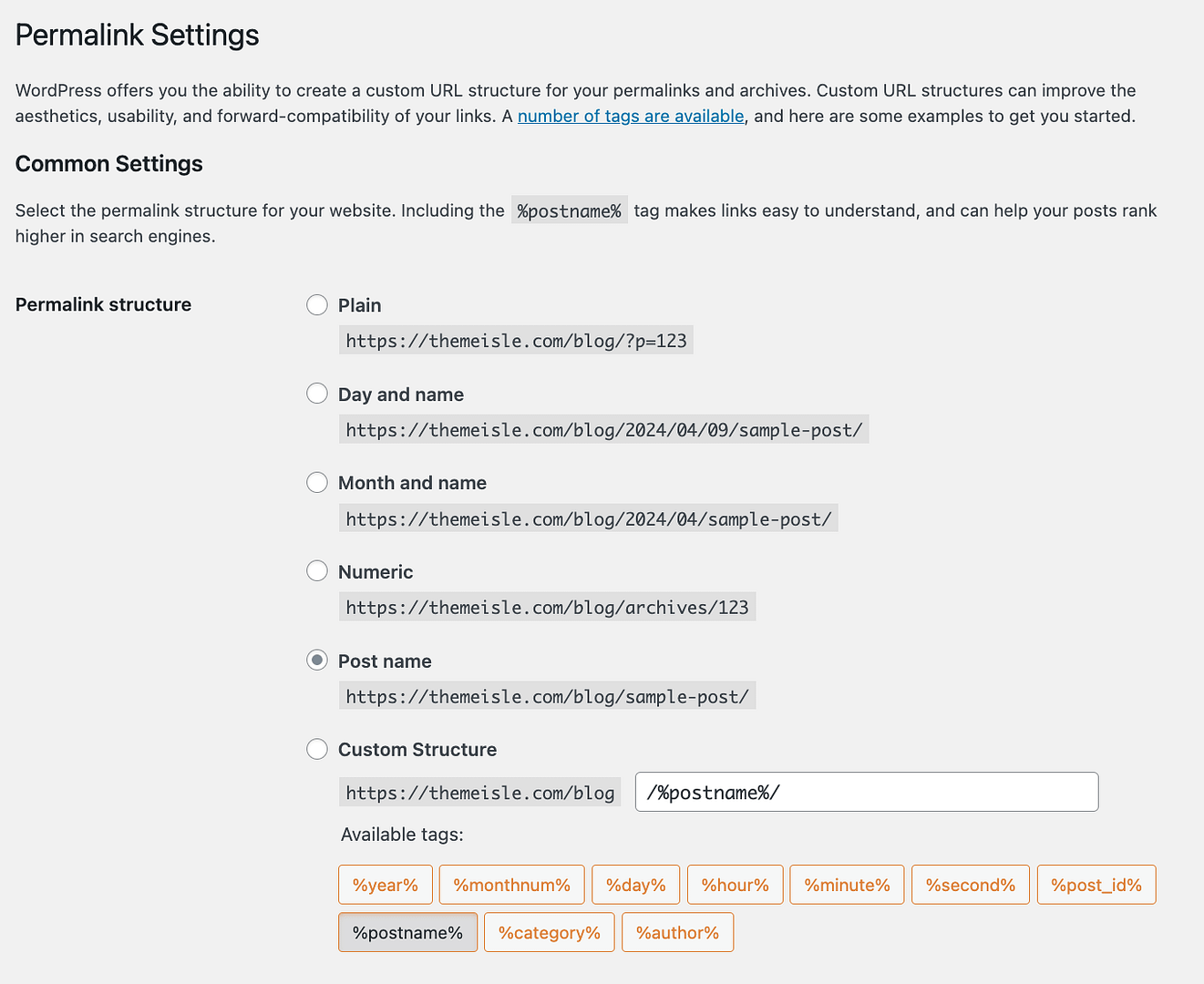Select the Day and name permalink option
Screen dimensions: 1204x984
[316, 393]
